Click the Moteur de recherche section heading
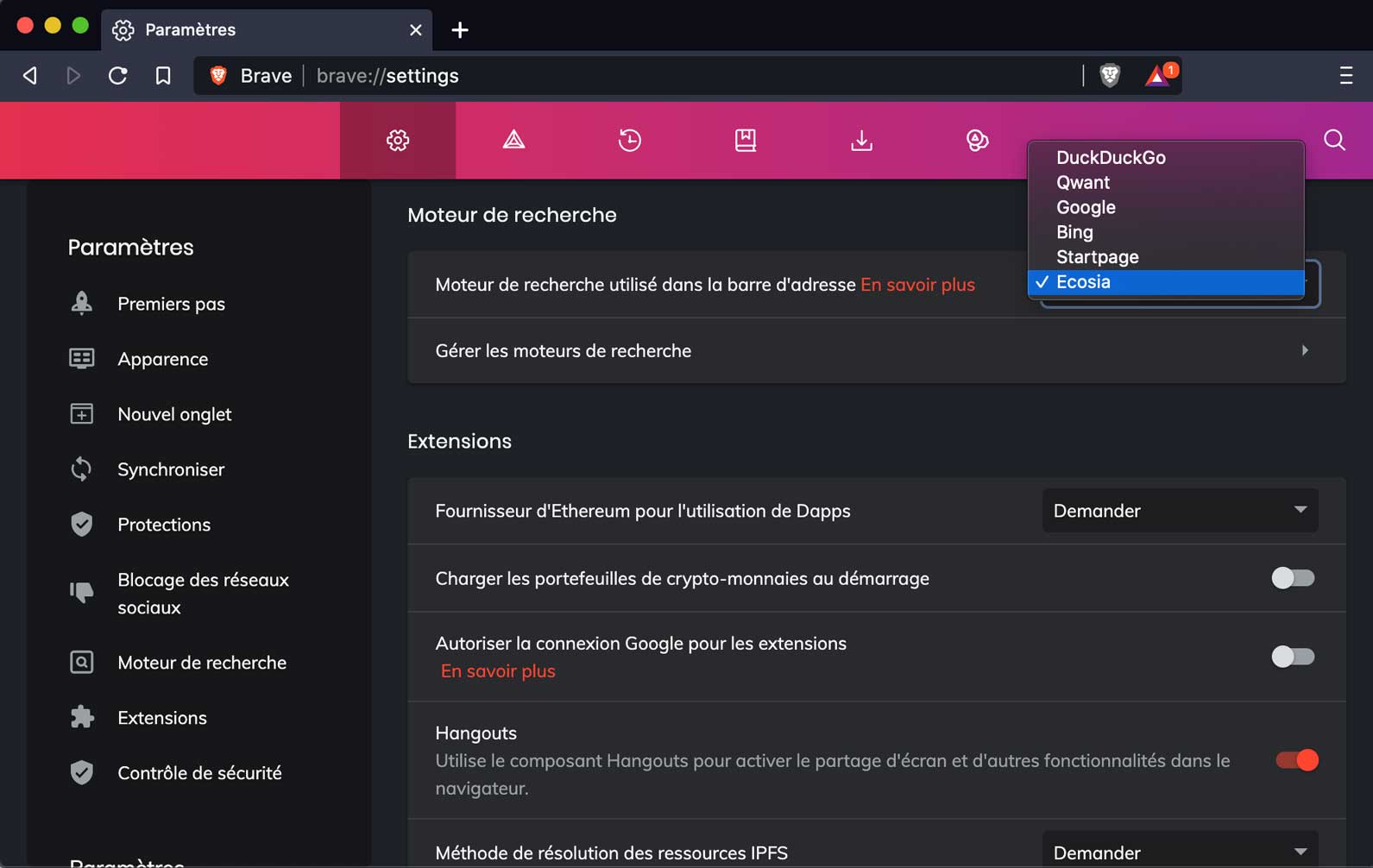 click(x=512, y=215)
